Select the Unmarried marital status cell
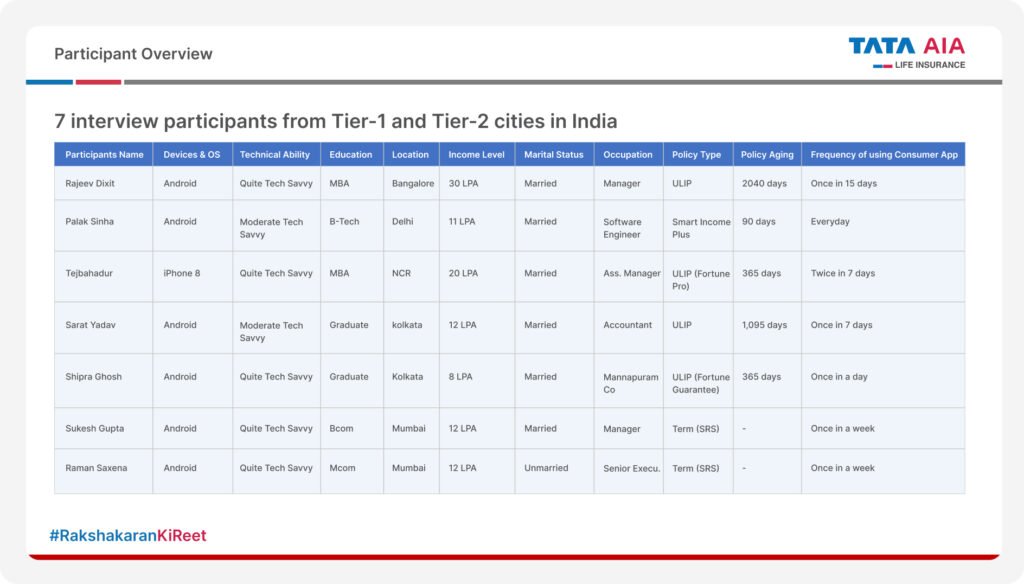This screenshot has height=584, width=1024. click(546, 468)
